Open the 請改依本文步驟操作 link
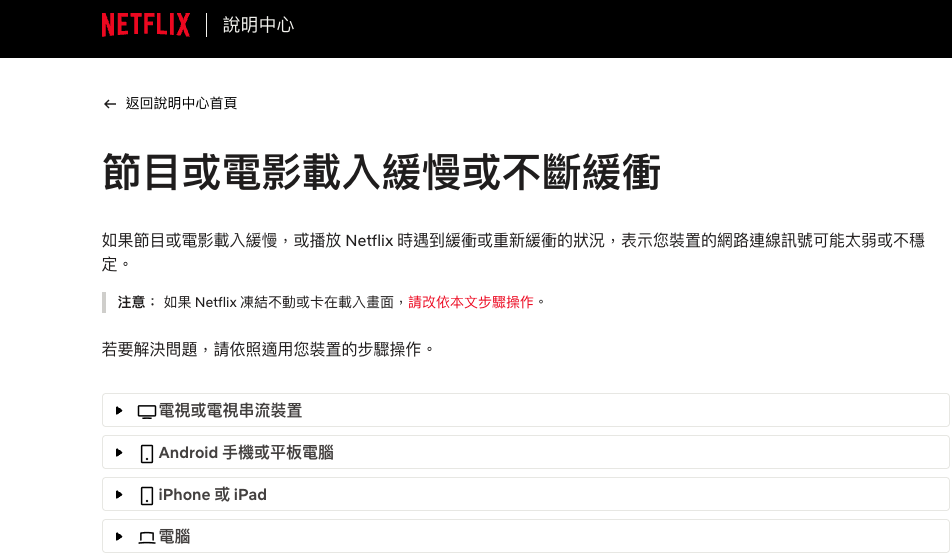Image resolution: width=952 pixels, height=560 pixels. tap(471, 302)
